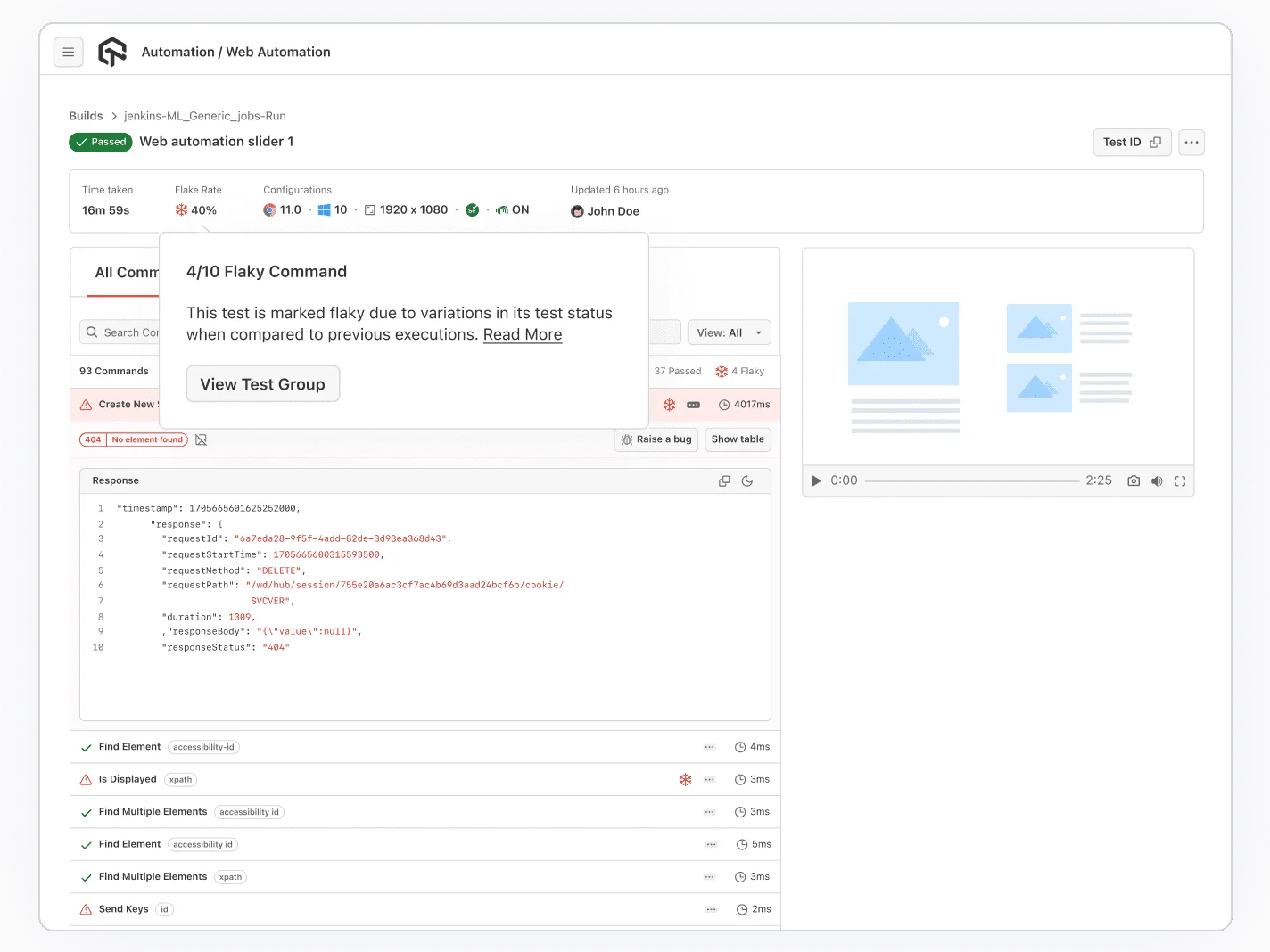Click the flake rate snowflake icon

coord(181,210)
